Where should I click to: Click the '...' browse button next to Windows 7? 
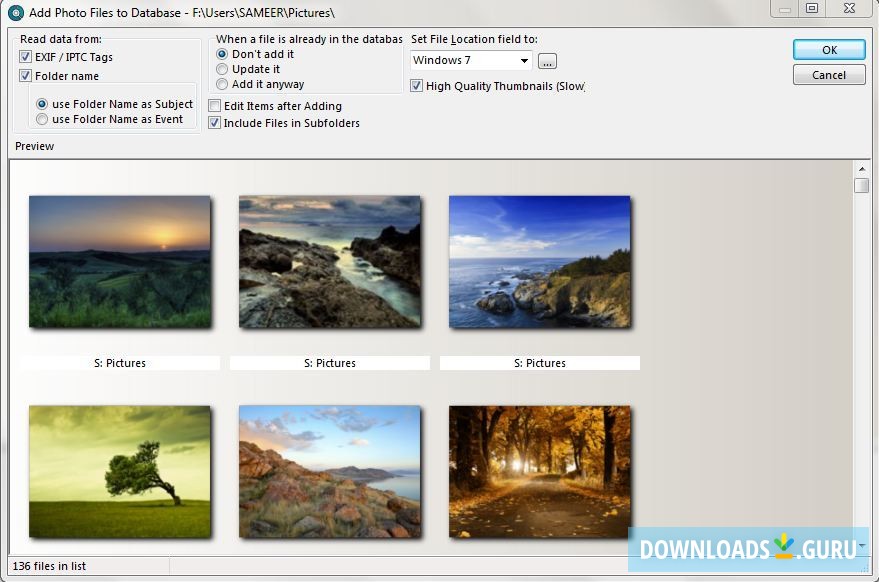click(547, 60)
